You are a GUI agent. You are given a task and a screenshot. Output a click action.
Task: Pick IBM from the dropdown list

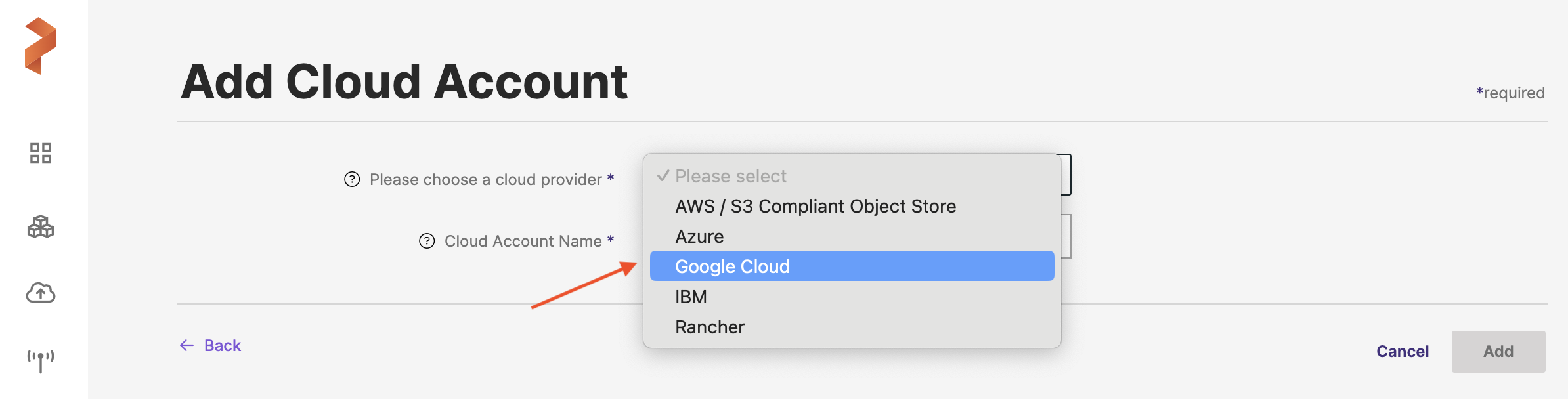(x=691, y=297)
